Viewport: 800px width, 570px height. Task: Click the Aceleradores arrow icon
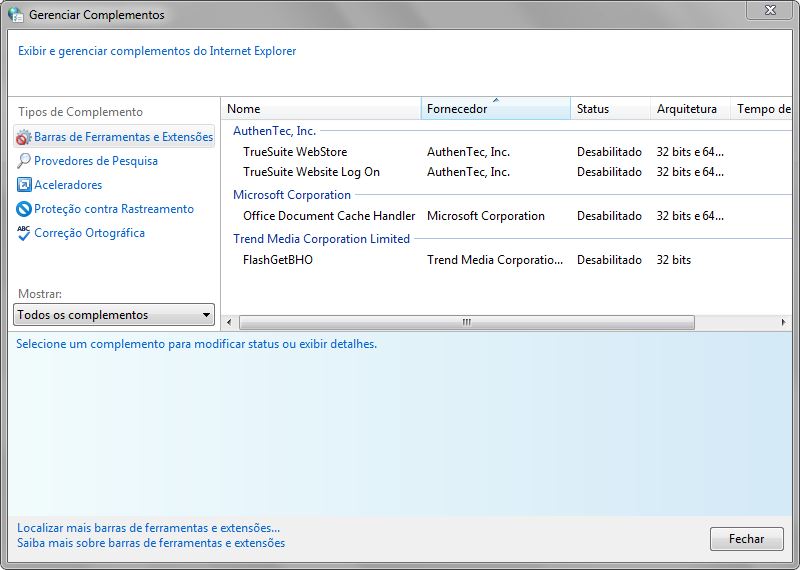(24, 185)
